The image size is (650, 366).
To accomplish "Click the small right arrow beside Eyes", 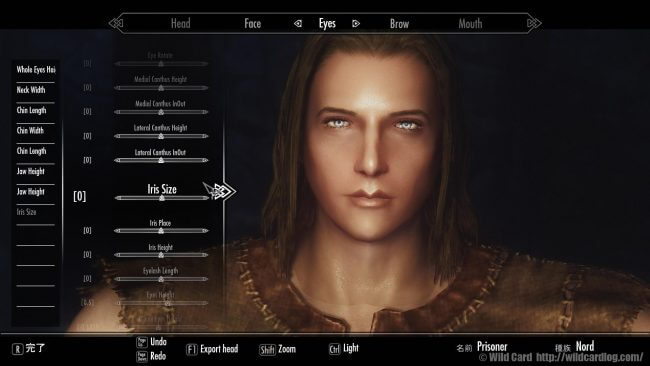I will (356, 24).
